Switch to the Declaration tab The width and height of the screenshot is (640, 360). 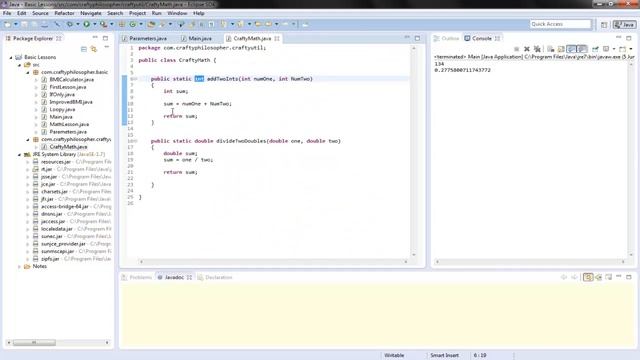(x=215, y=277)
